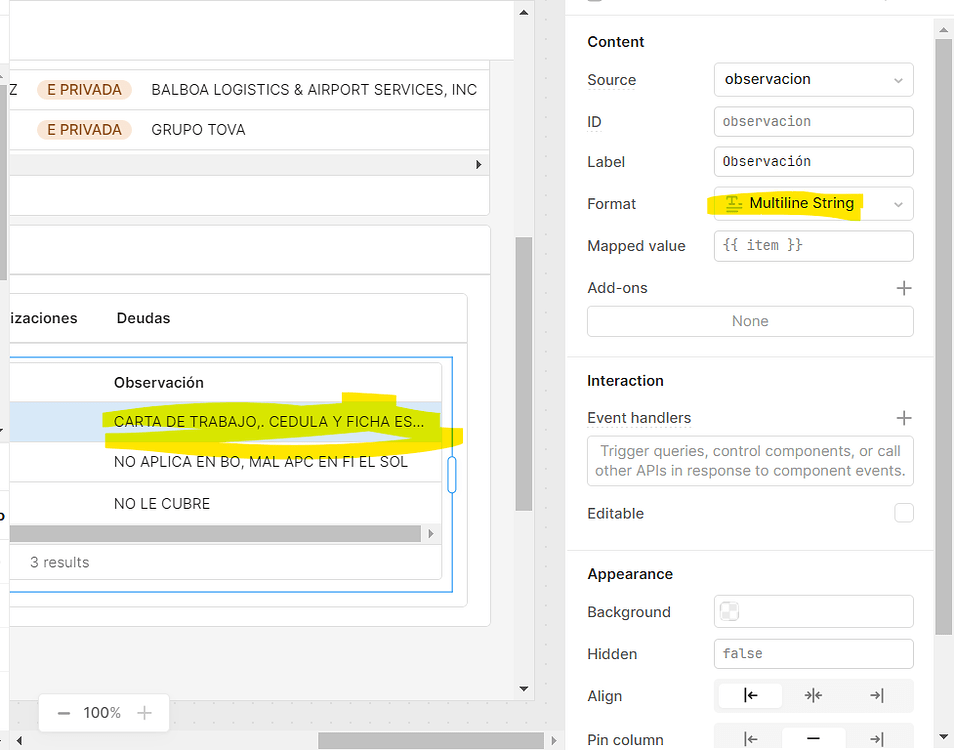This screenshot has width=954, height=750.
Task: Select left align option
Action: [x=750, y=695]
